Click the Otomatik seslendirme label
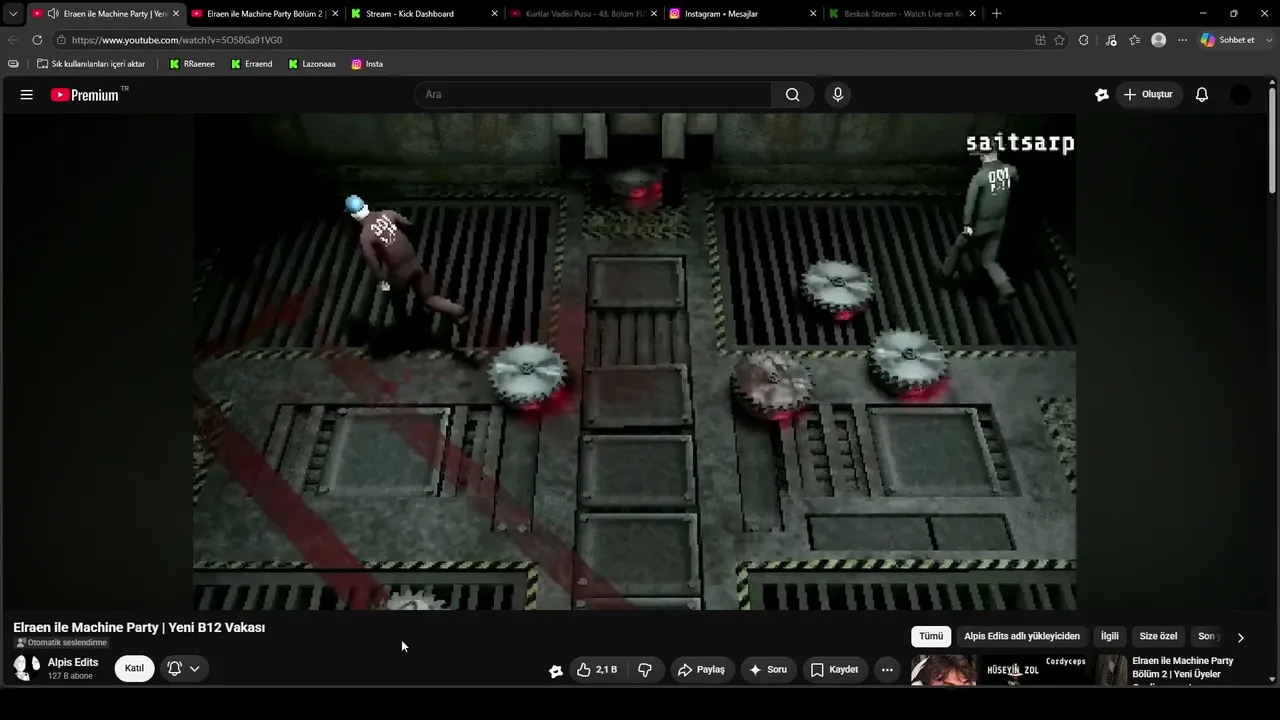The image size is (1280, 720). click(x=61, y=643)
